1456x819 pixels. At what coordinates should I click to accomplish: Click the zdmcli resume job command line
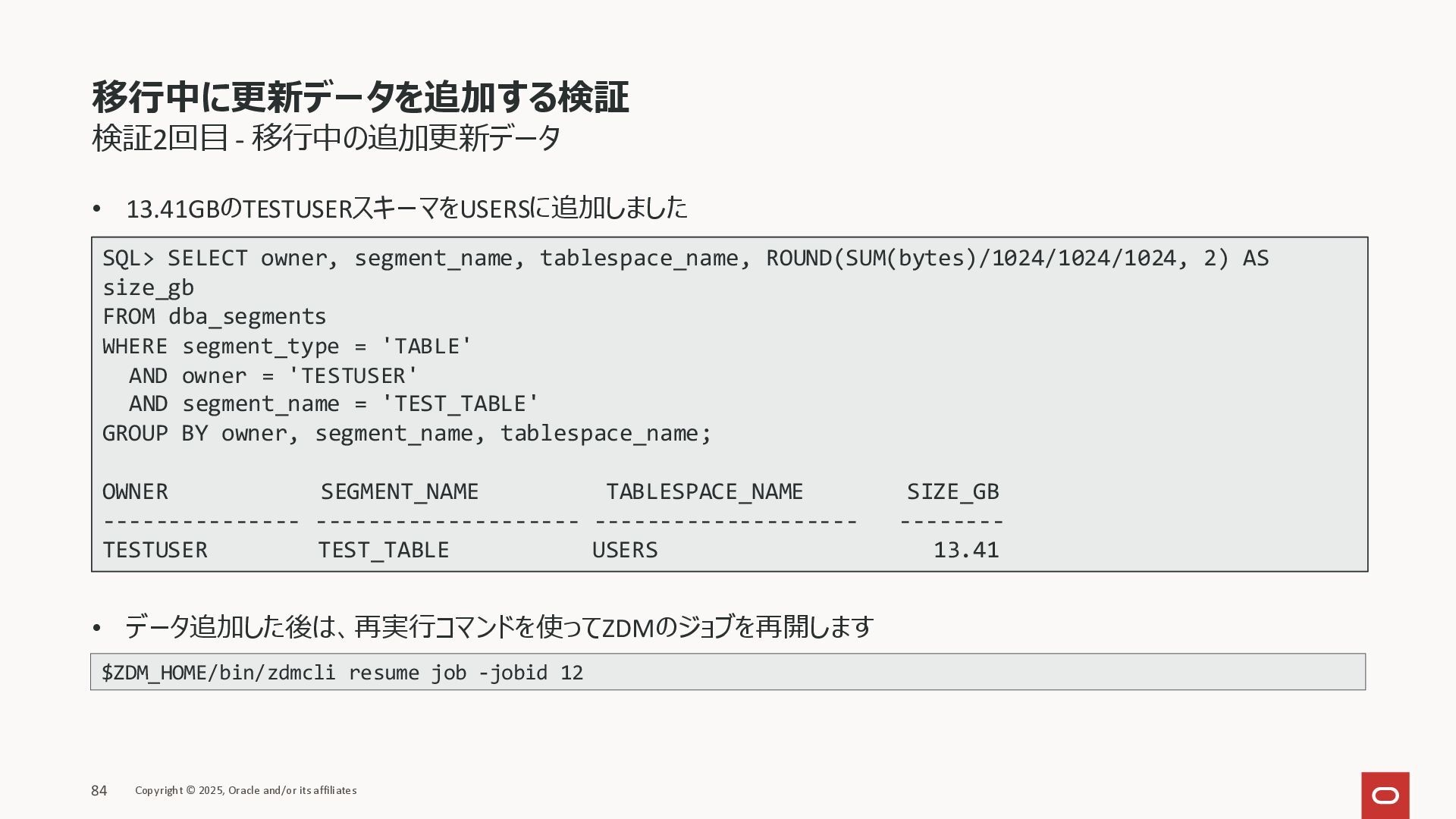click(x=342, y=673)
